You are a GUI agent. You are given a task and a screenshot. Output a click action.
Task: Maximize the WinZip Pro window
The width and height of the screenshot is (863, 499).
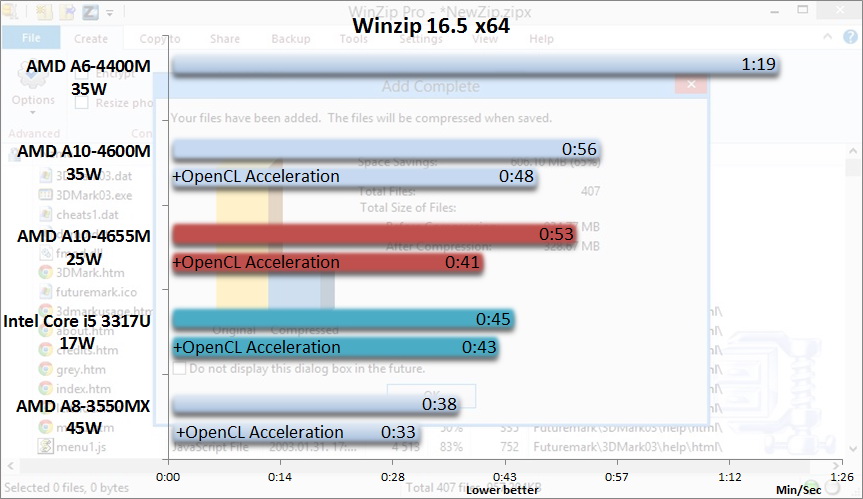(x=803, y=9)
